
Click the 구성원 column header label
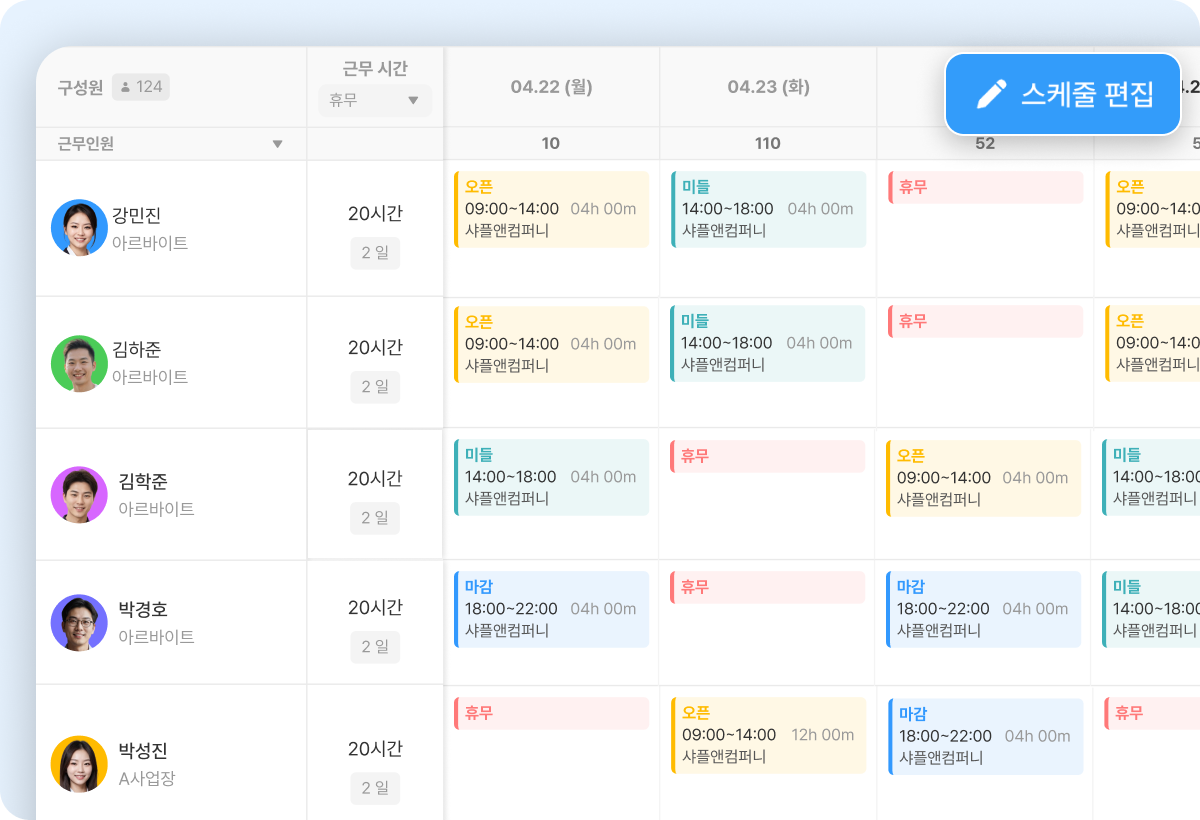[x=80, y=87]
